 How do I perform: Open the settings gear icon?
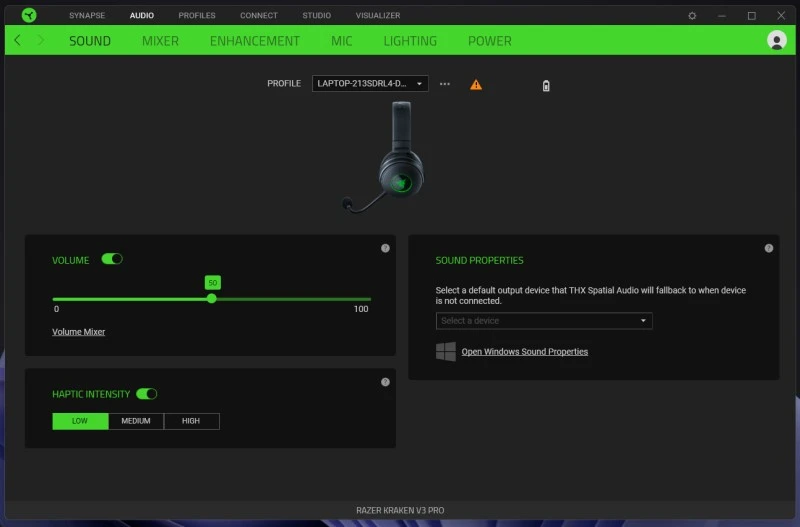pyautogui.click(x=692, y=16)
